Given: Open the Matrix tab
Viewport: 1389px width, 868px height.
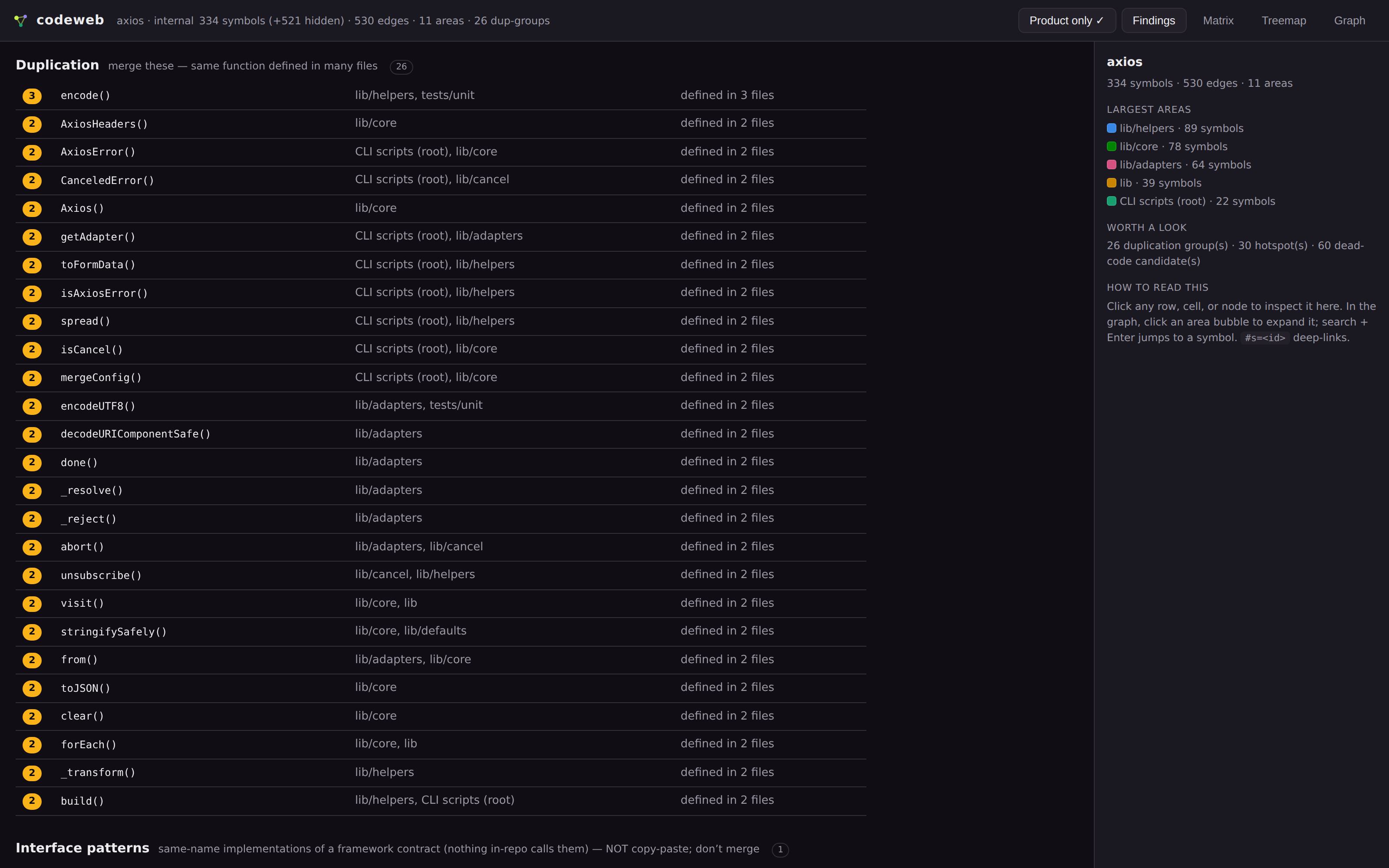Looking at the screenshot, I should coord(1218,21).
